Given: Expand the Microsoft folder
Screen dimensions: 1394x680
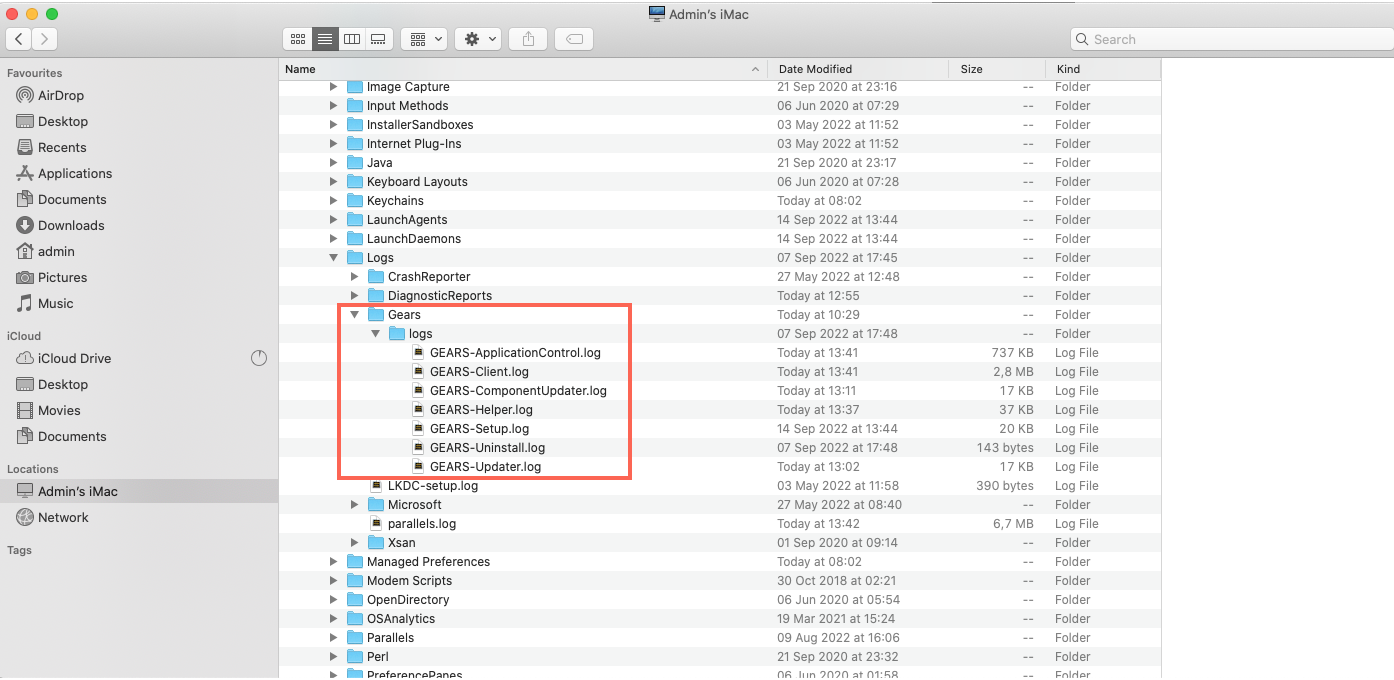Looking at the screenshot, I should click(x=355, y=505).
